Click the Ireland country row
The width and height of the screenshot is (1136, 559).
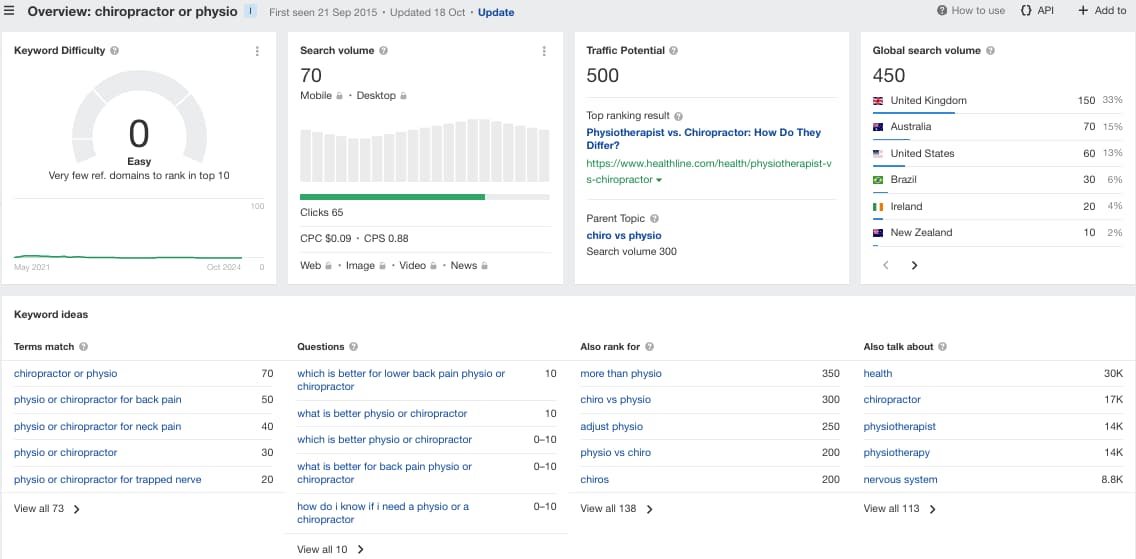[998, 206]
